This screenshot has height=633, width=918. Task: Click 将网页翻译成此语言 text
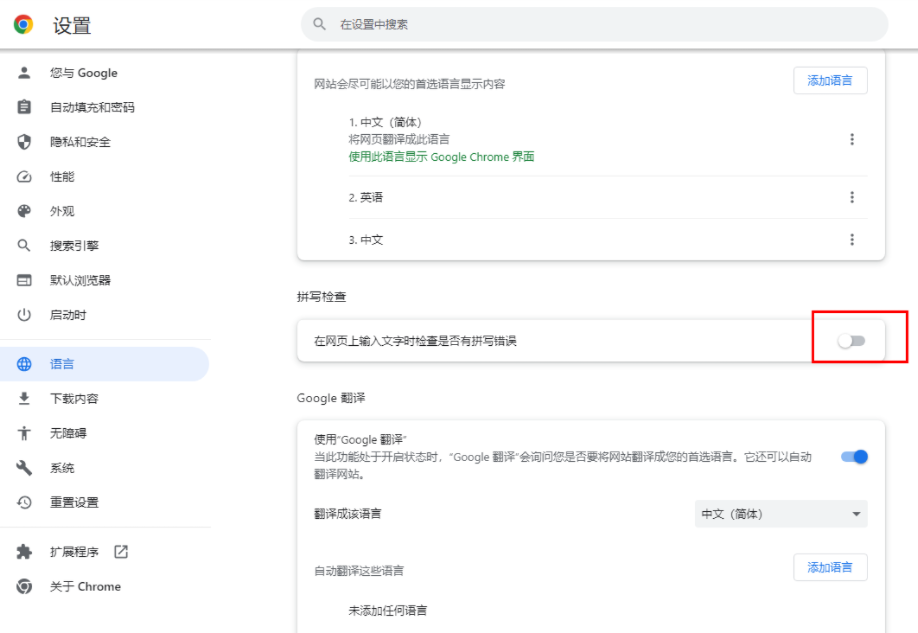(399, 139)
